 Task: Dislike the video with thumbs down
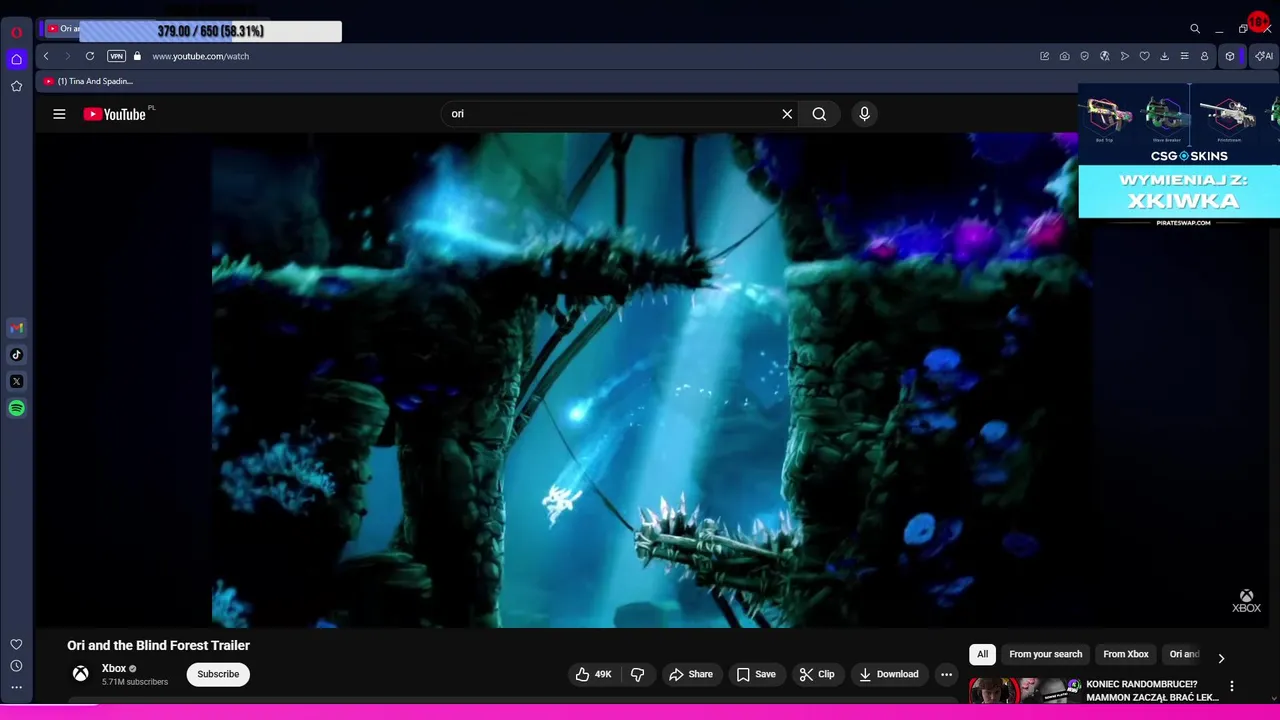(x=637, y=674)
